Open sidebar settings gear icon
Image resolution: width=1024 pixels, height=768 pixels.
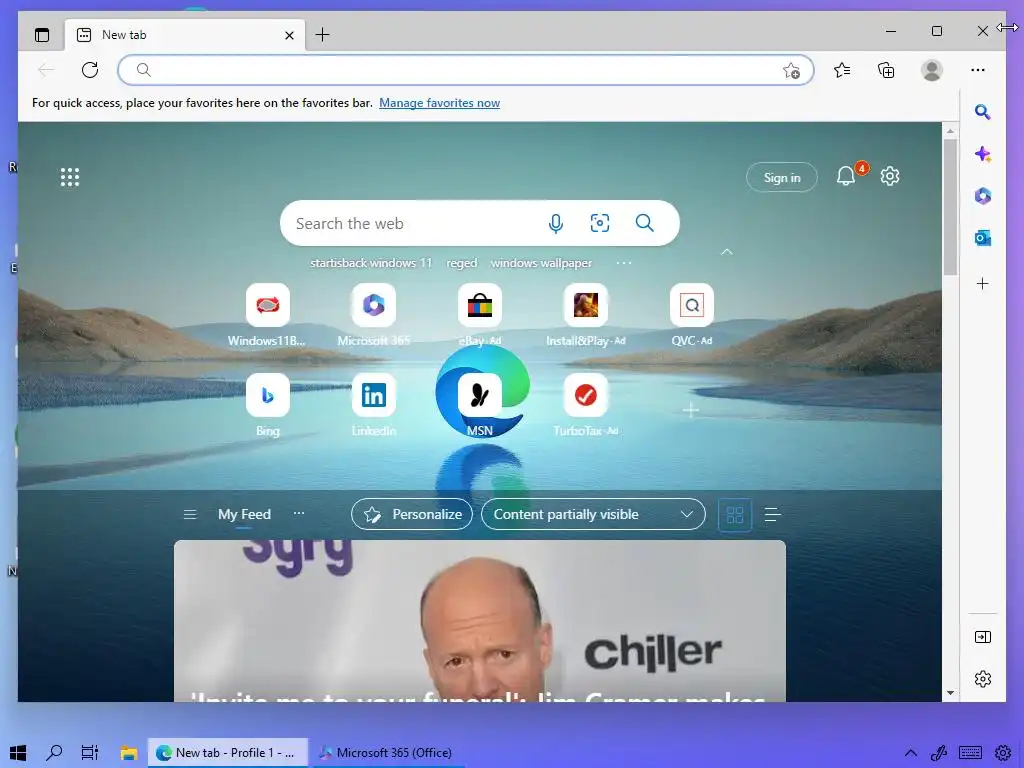[982, 679]
